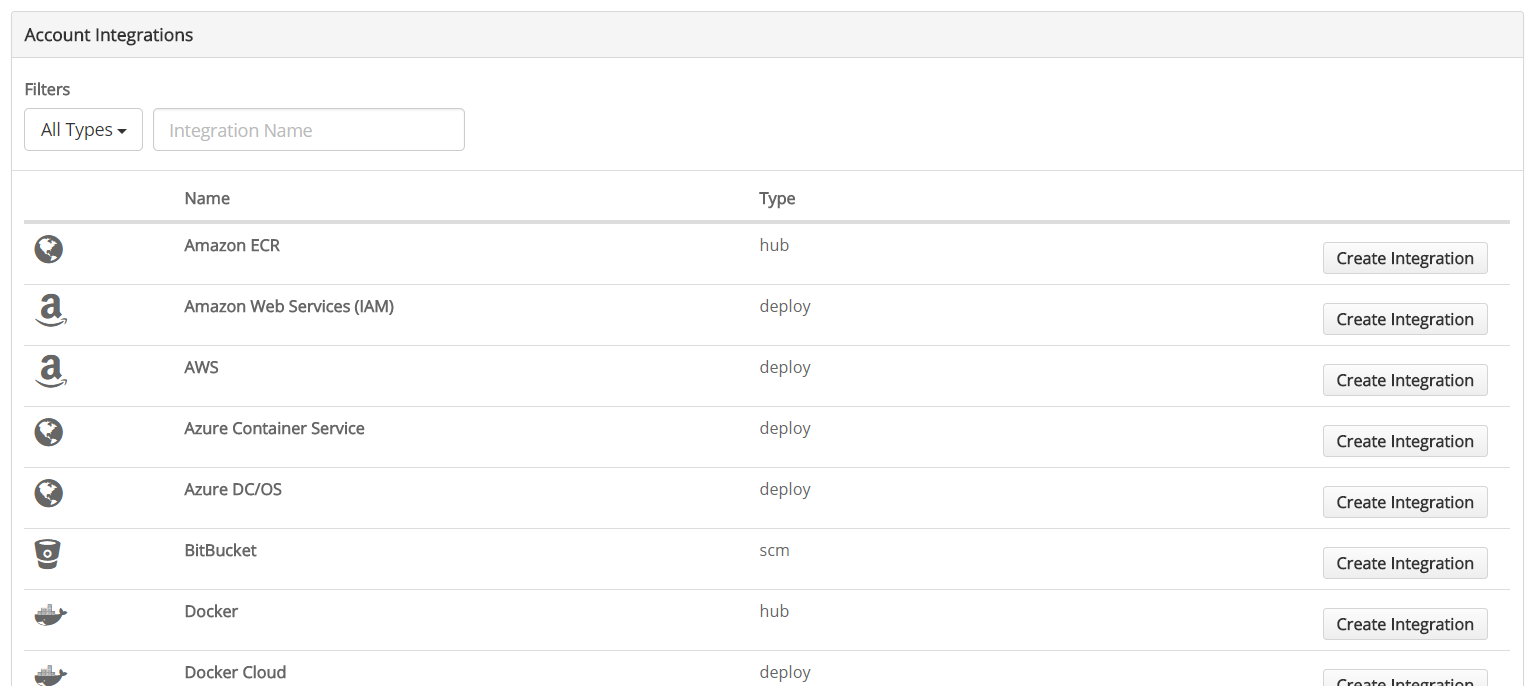Select the BitBucket name text

coord(220,550)
